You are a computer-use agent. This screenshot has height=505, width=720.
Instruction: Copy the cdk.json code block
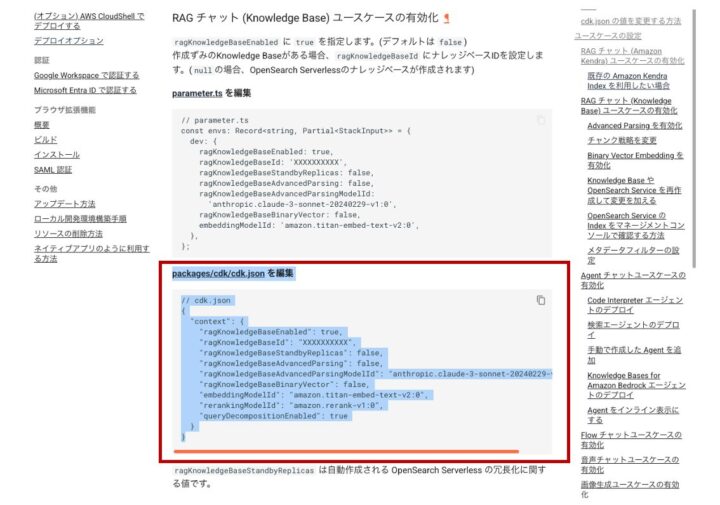(541, 300)
